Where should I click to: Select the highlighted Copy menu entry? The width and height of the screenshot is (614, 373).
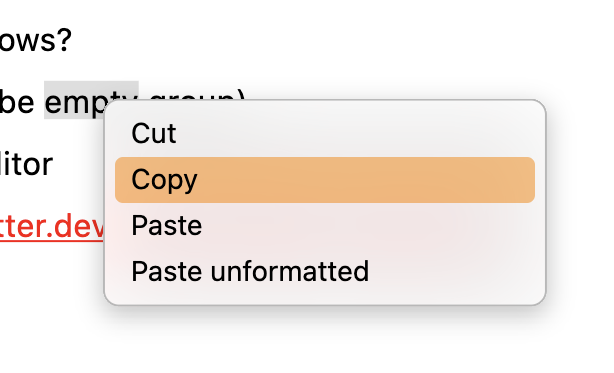click(x=325, y=180)
